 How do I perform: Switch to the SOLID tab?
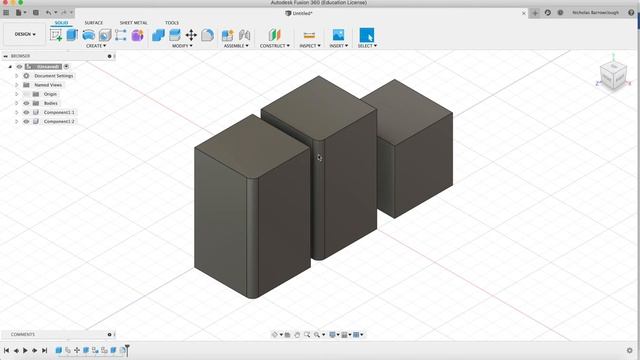click(x=61, y=23)
